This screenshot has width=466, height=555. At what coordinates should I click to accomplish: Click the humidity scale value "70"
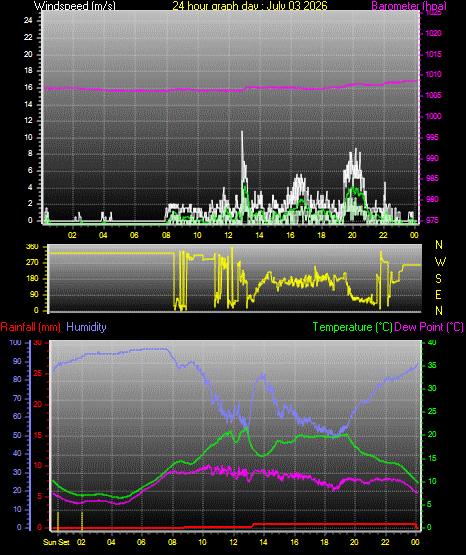(17, 398)
